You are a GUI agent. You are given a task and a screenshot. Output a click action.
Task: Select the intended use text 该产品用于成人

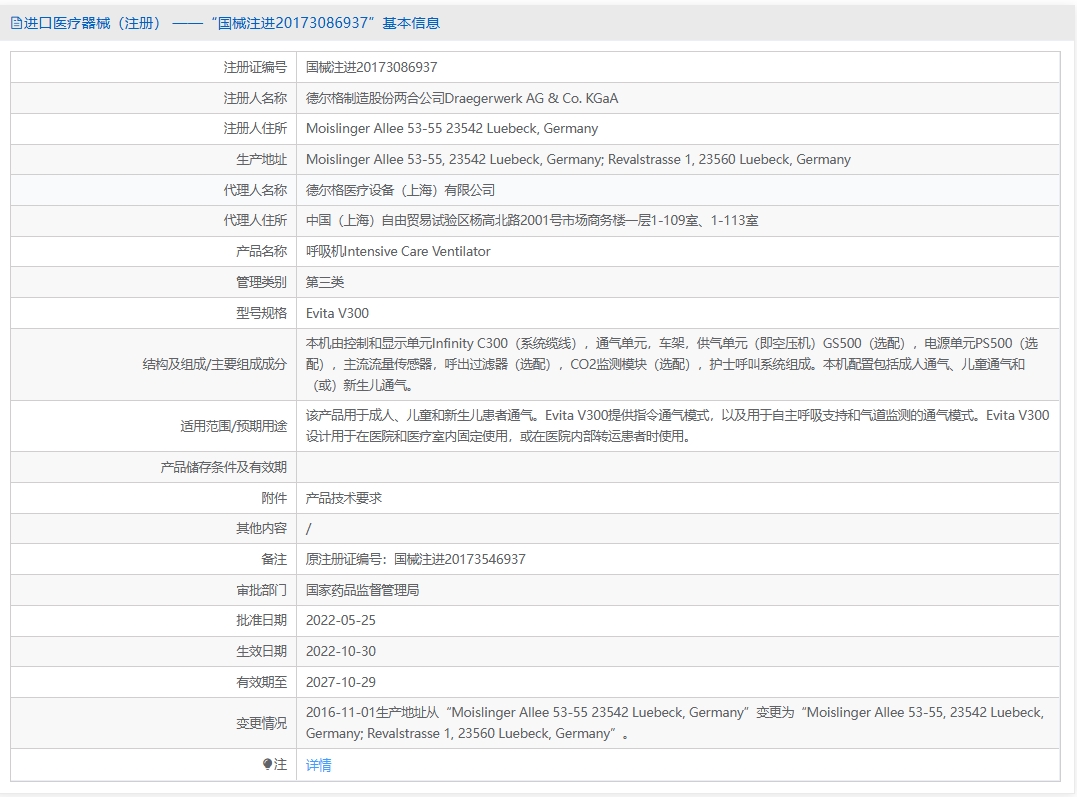677,426
